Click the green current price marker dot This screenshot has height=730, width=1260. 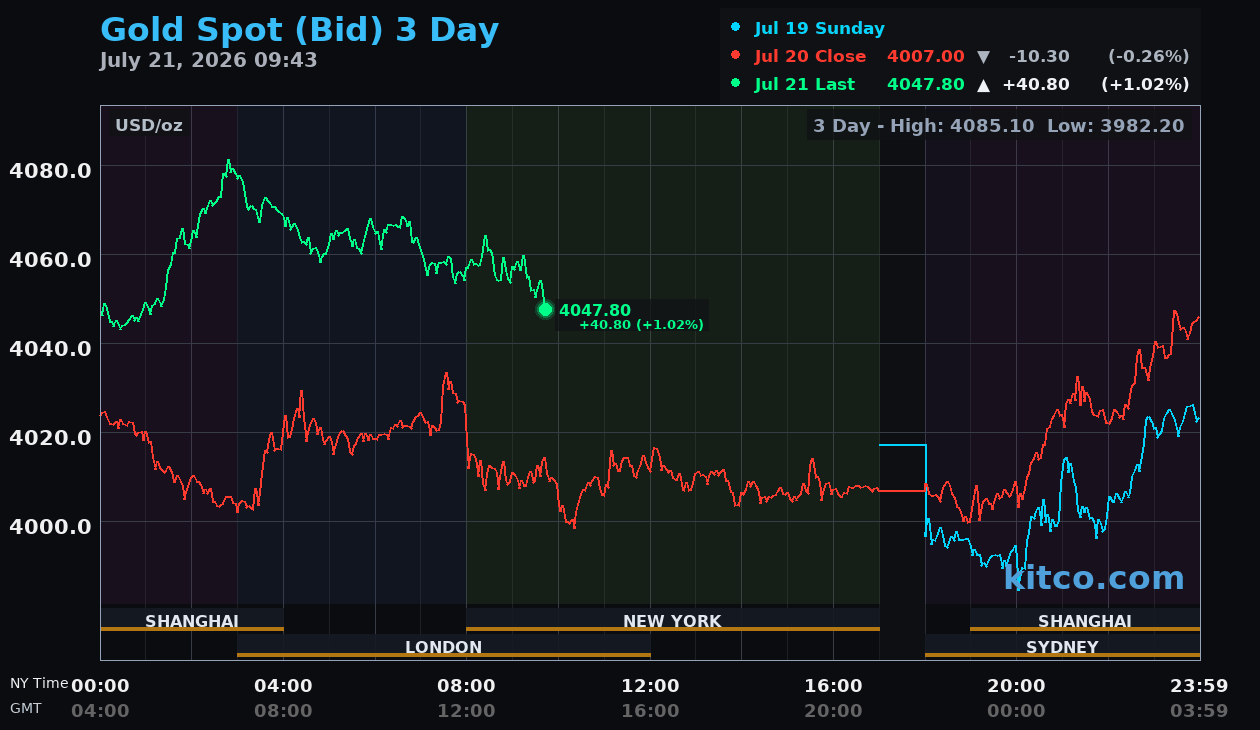tap(545, 309)
